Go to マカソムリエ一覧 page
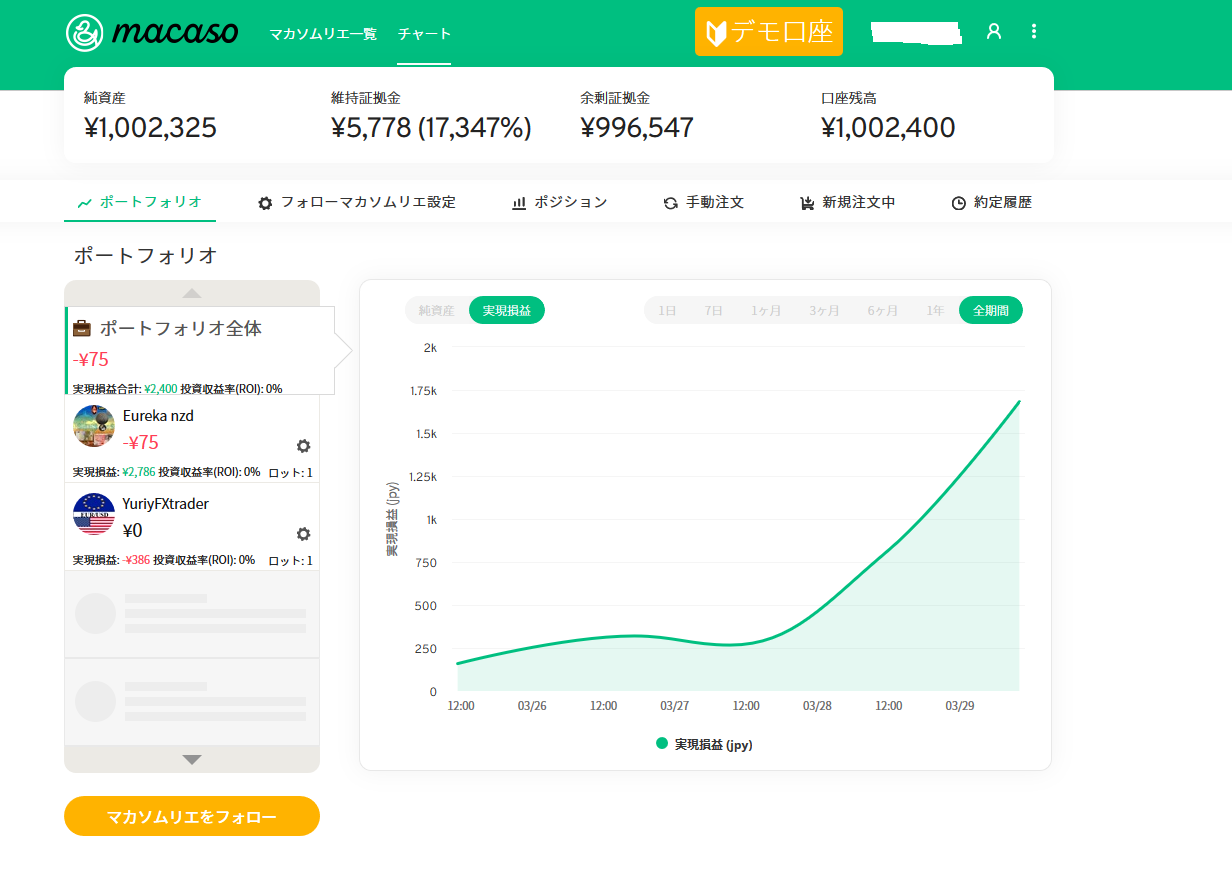Image resolution: width=1232 pixels, height=873 pixels. coord(323,34)
